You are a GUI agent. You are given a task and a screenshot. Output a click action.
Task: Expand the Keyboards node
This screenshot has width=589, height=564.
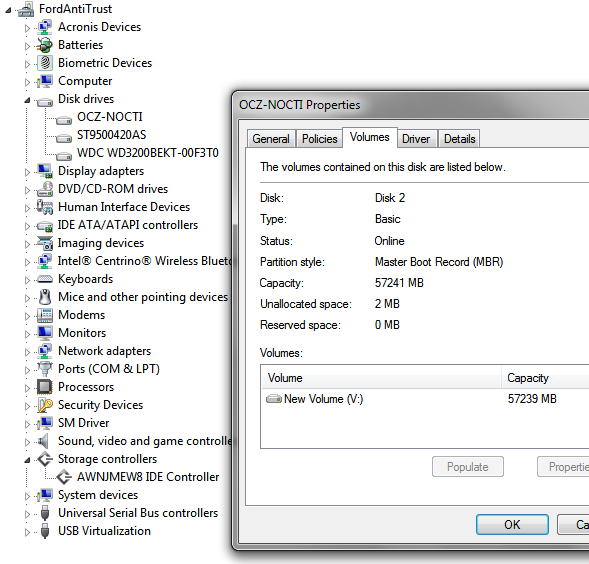(x=27, y=280)
